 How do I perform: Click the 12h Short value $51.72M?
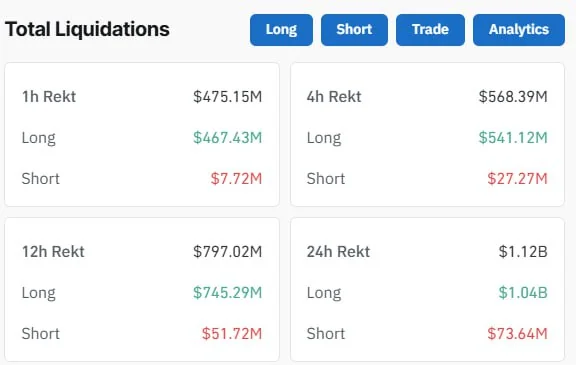click(x=232, y=334)
